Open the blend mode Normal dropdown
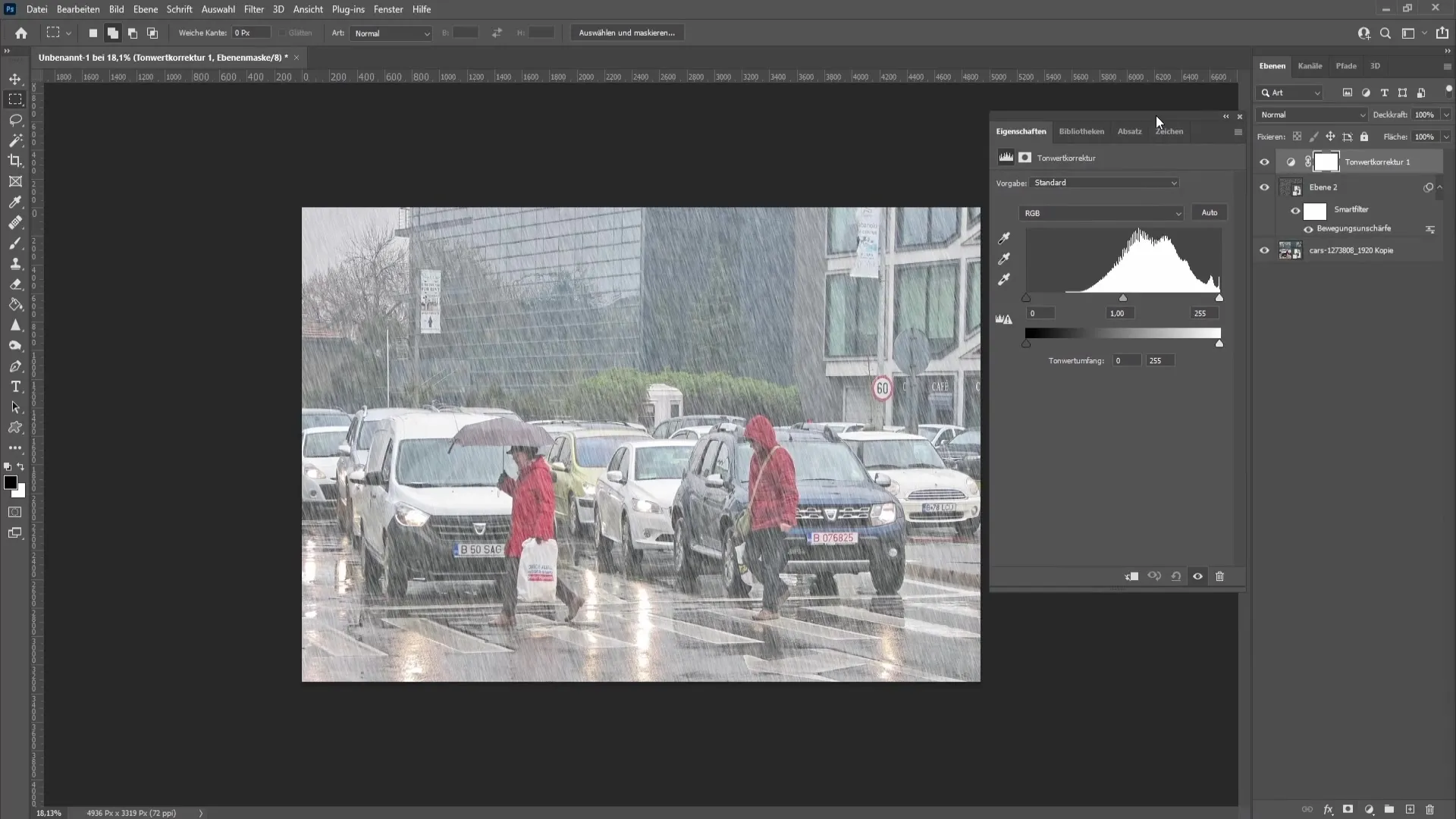 (1311, 114)
